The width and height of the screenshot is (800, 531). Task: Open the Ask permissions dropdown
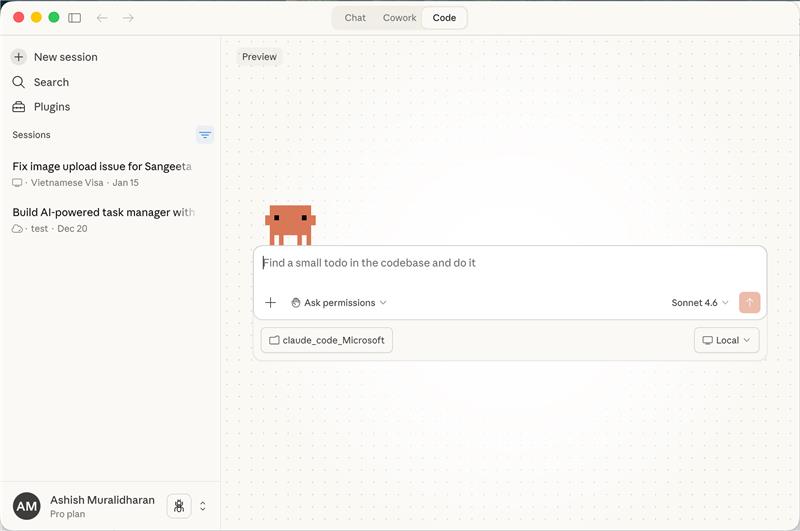click(339, 302)
